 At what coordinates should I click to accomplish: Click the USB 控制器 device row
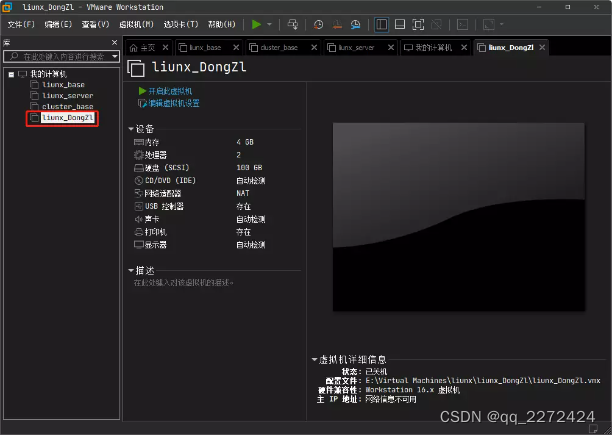click(x=200, y=206)
